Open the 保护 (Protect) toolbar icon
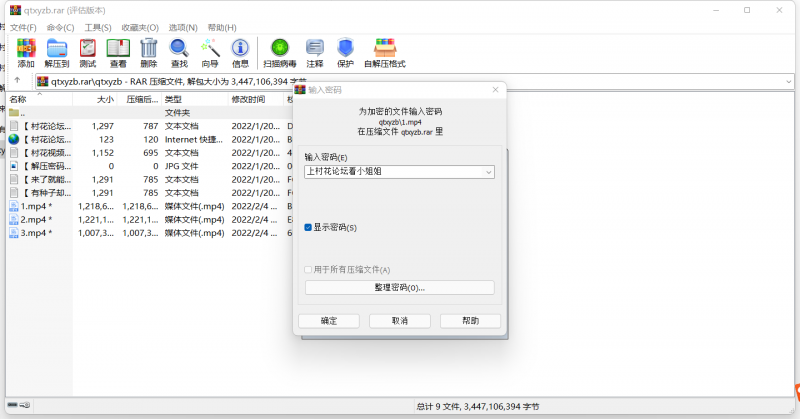The width and height of the screenshot is (800, 419). coord(345,52)
